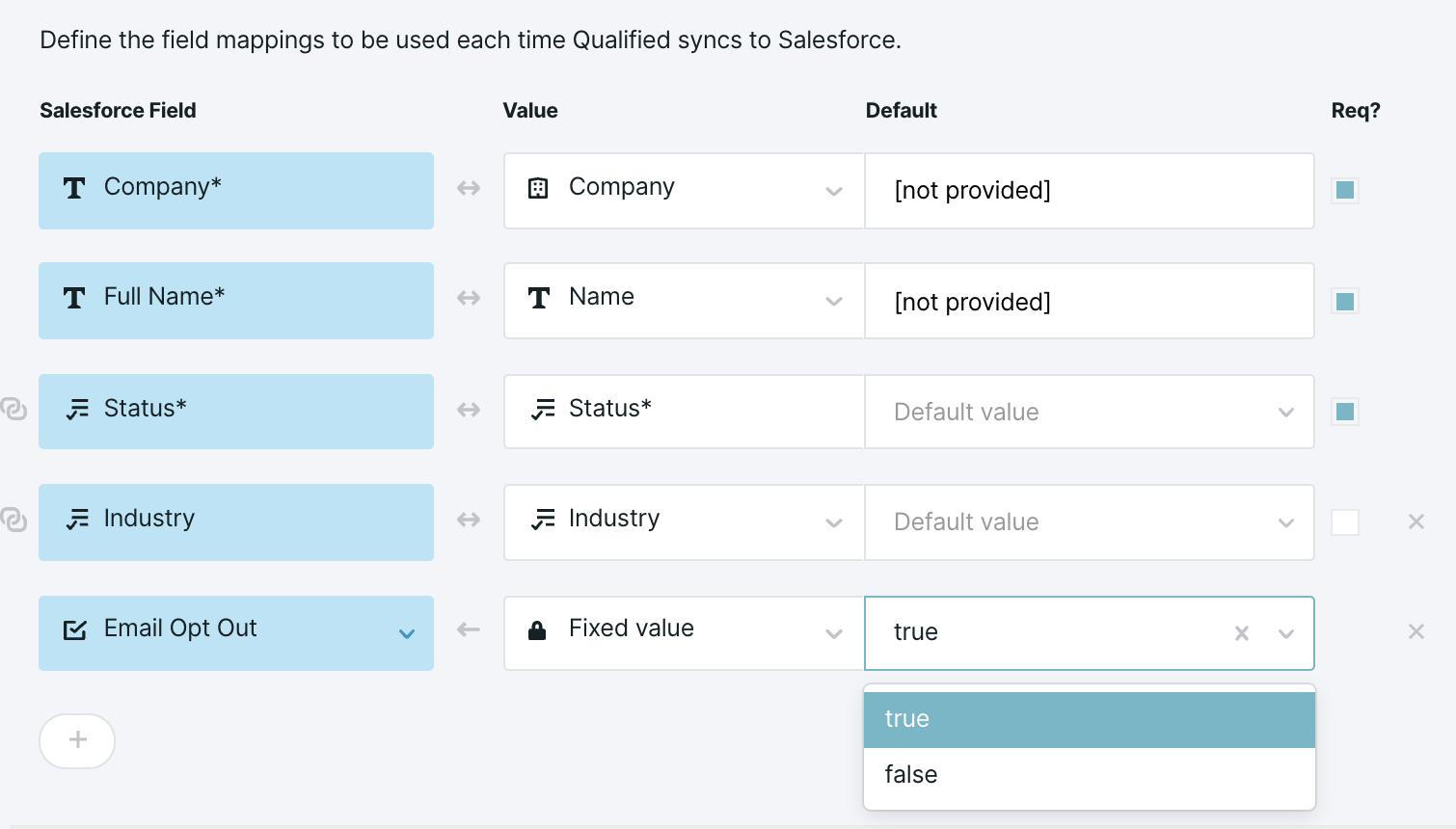Click the building icon in the Company value selector
Image resolution: width=1456 pixels, height=829 pixels.
pos(539,188)
